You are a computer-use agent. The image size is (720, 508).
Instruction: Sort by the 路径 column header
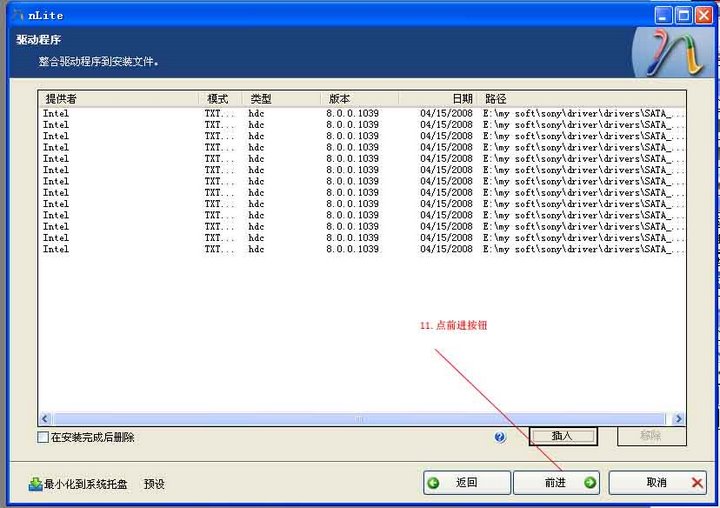(582, 99)
